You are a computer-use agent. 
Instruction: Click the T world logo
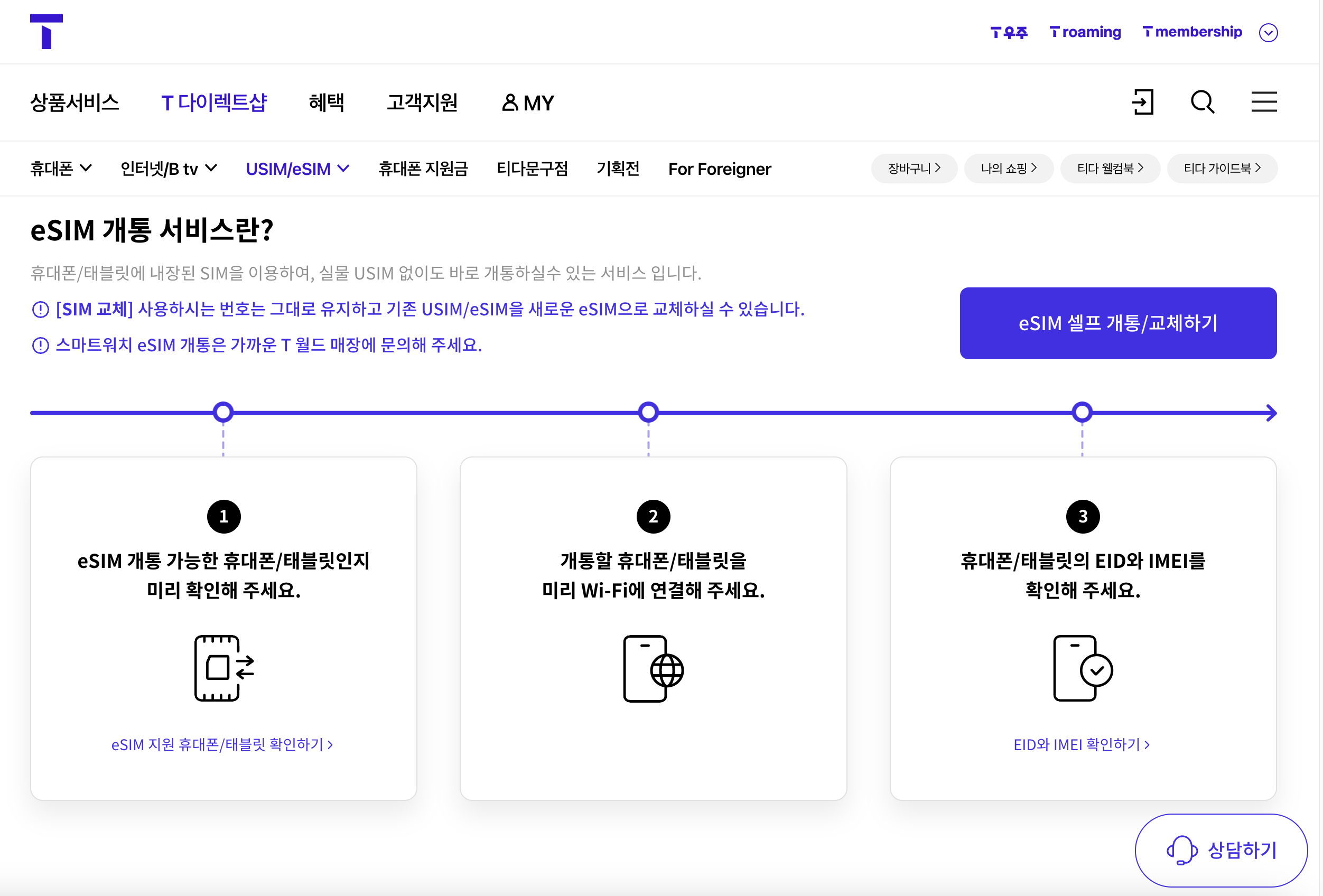(x=46, y=32)
